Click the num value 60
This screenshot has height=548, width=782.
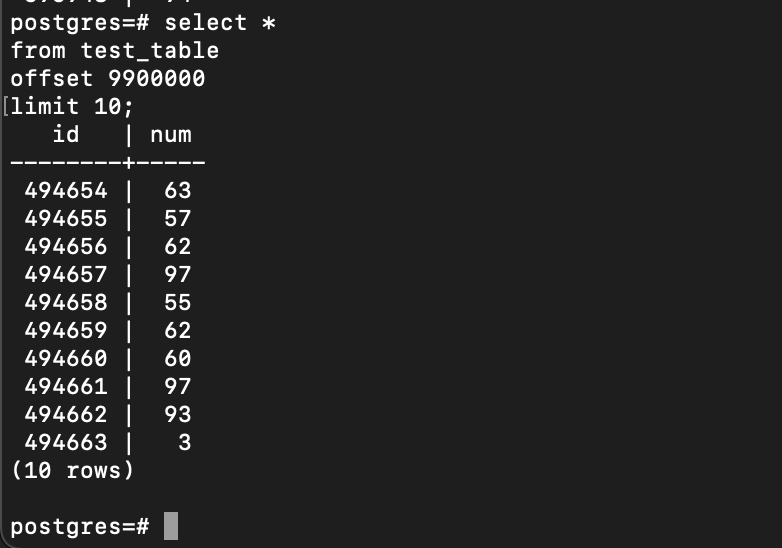177,358
